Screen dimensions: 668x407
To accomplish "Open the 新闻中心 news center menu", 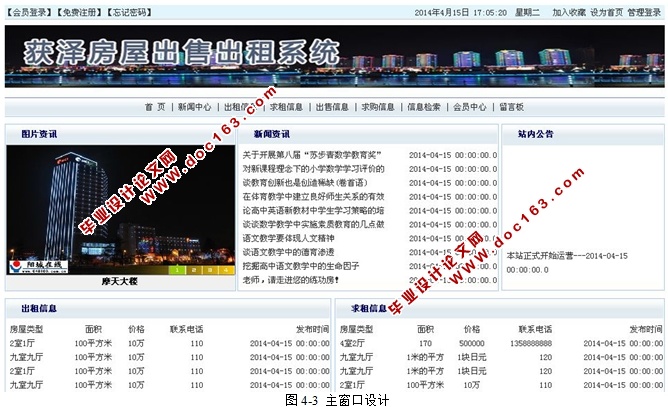I will (195, 107).
